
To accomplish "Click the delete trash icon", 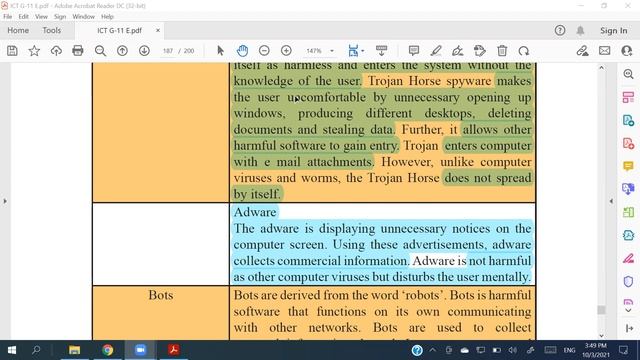I will [502, 51].
